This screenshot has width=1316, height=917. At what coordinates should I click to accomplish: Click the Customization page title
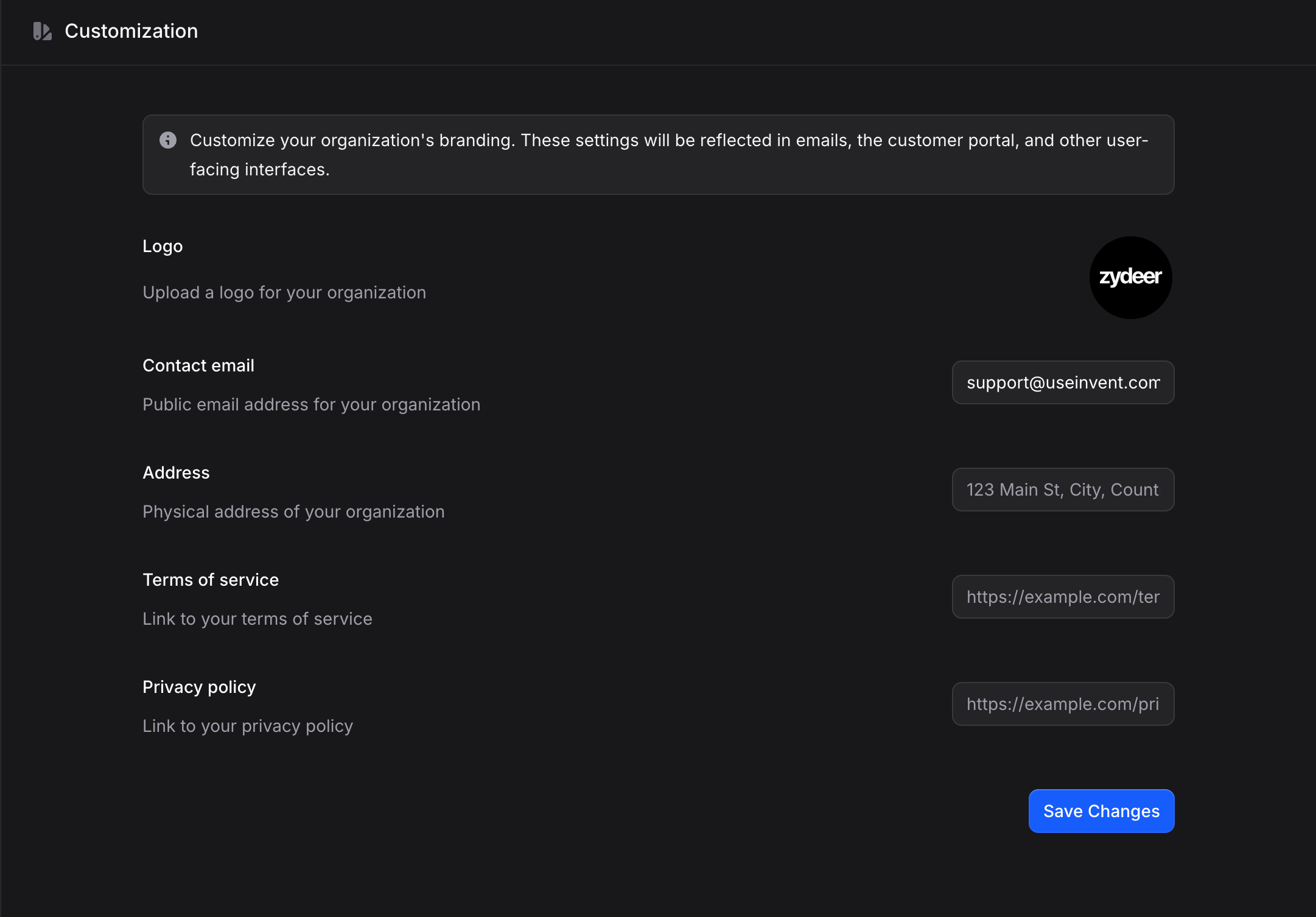tap(131, 31)
